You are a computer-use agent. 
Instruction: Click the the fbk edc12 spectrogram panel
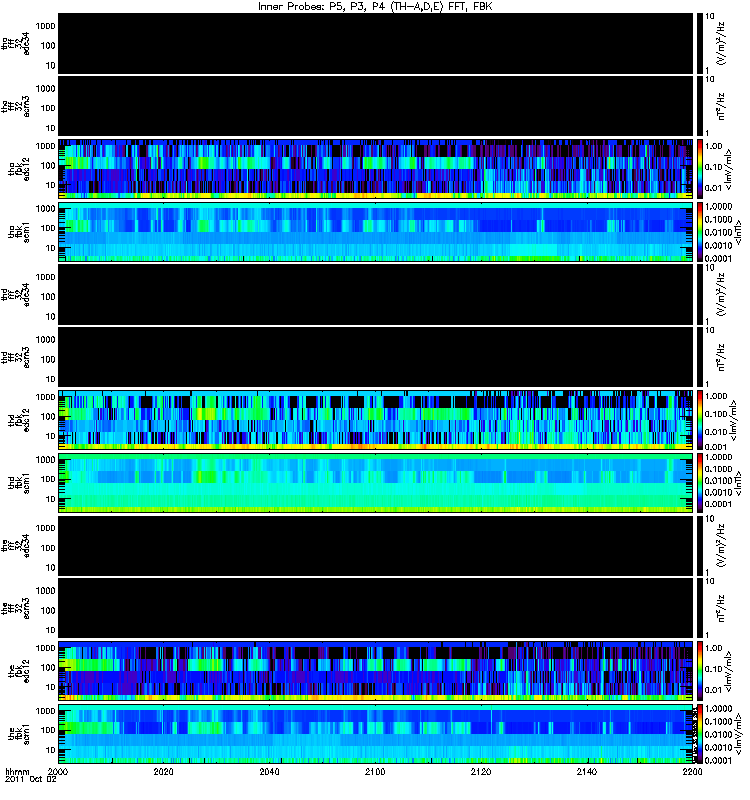pyautogui.click(x=376, y=671)
